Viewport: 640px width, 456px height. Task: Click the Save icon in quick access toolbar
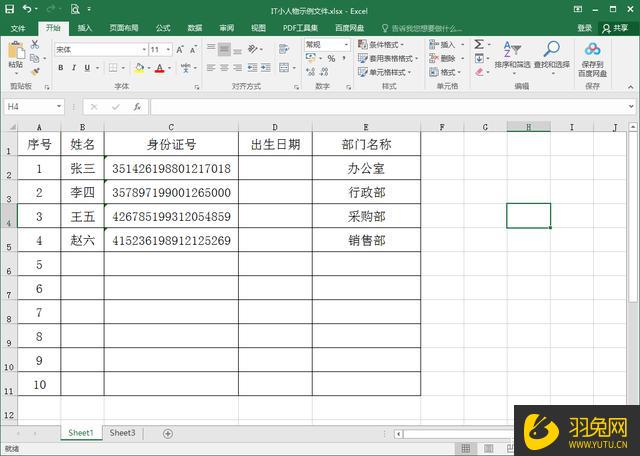coord(9,9)
